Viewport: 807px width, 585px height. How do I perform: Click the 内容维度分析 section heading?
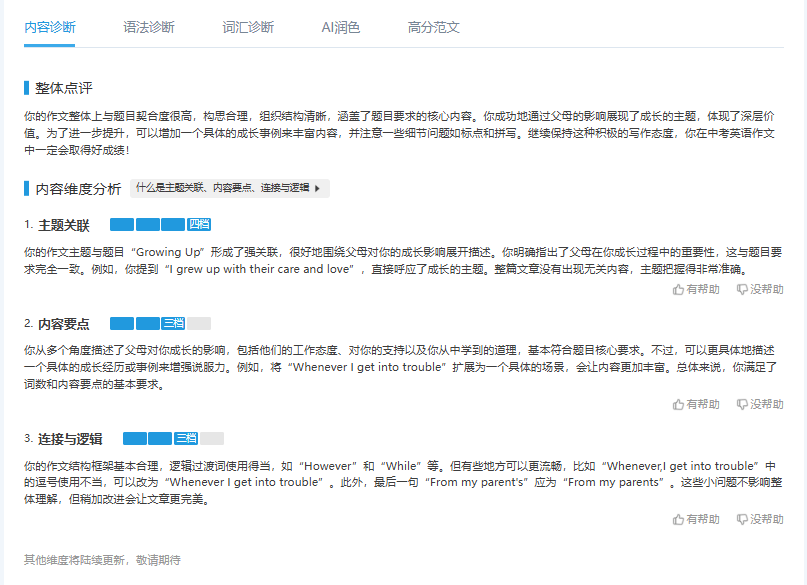click(x=78, y=188)
